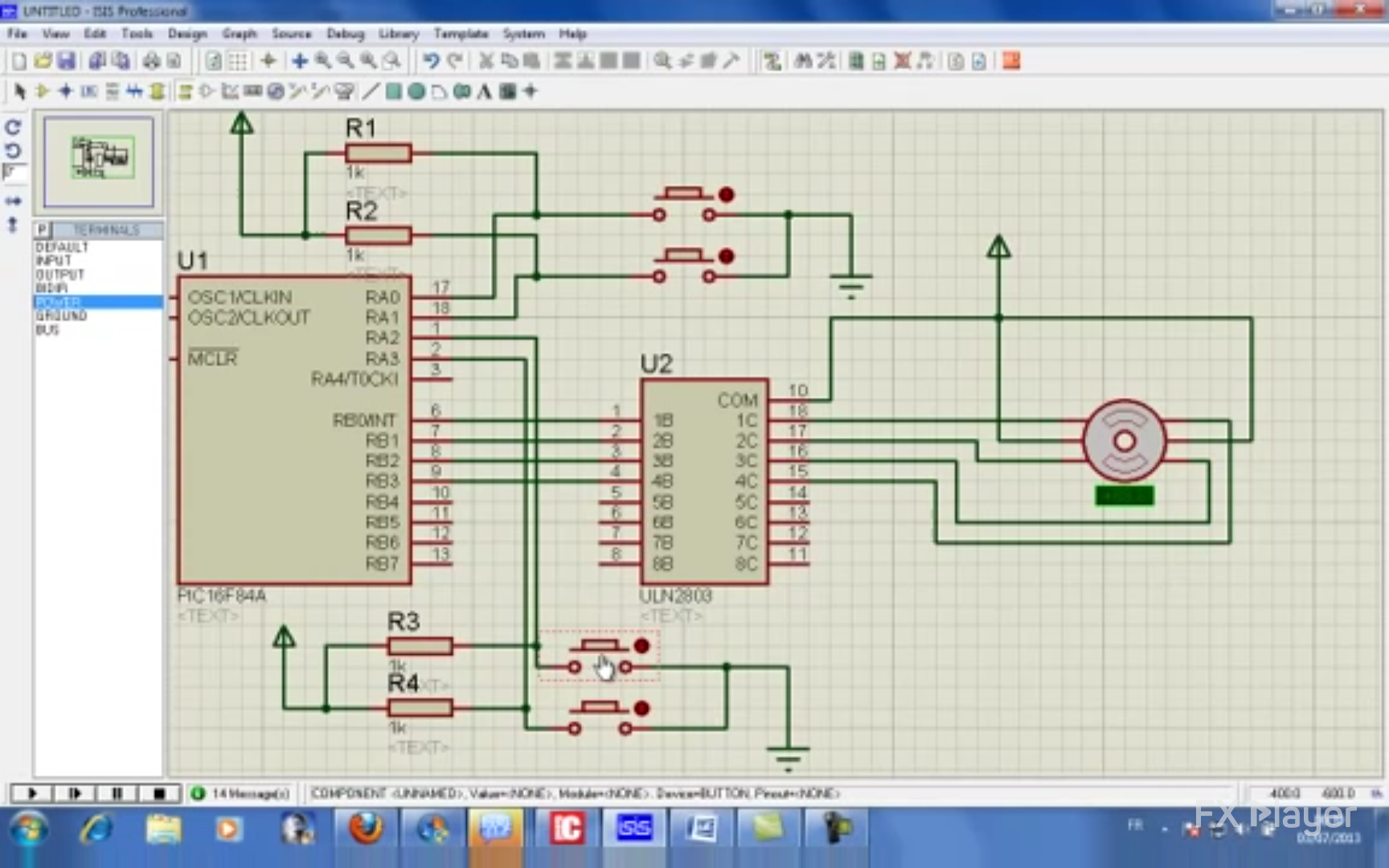Redo the last undone action
The height and width of the screenshot is (868, 1389).
click(x=455, y=61)
